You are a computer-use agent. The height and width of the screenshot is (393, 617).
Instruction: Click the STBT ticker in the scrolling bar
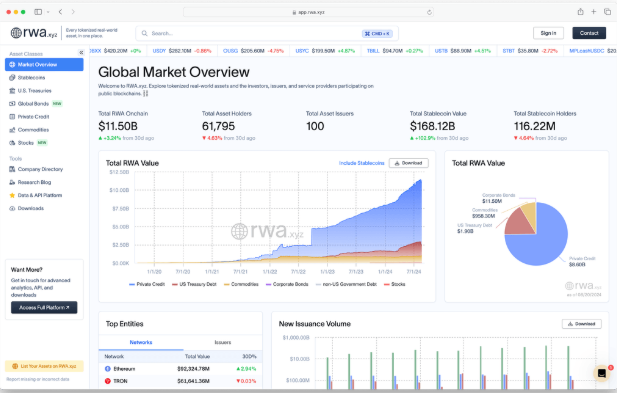tap(508, 51)
